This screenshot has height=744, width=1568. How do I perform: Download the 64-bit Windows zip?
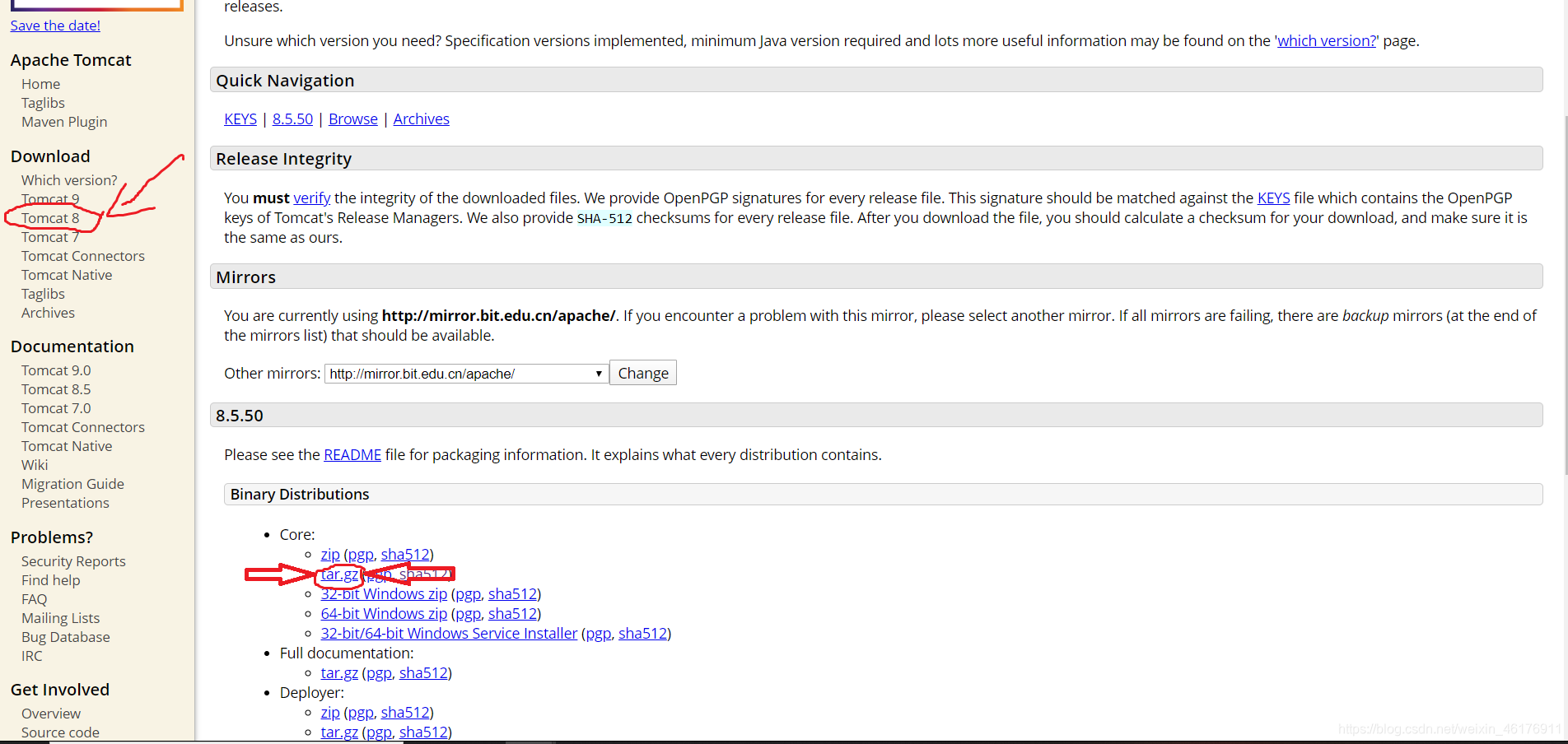click(383, 613)
